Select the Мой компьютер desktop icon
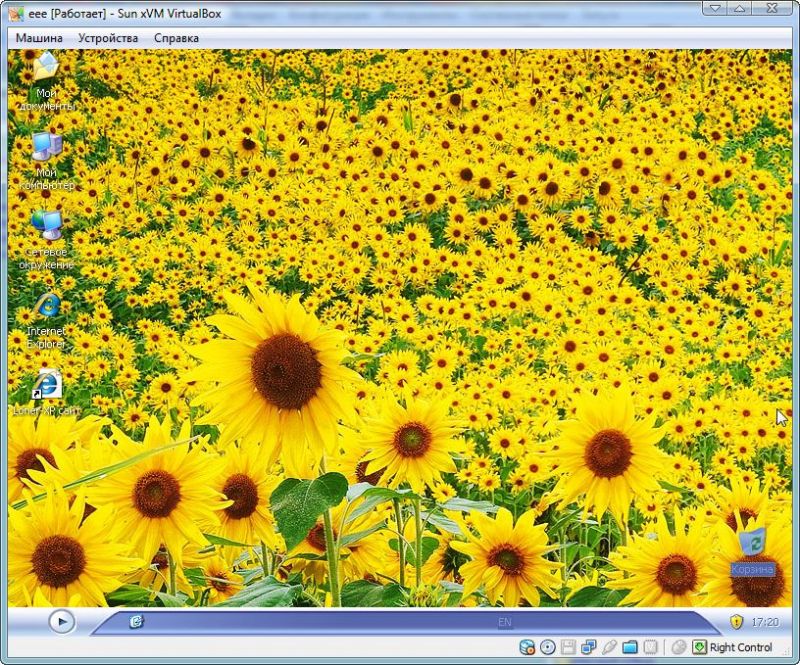 tap(46, 148)
